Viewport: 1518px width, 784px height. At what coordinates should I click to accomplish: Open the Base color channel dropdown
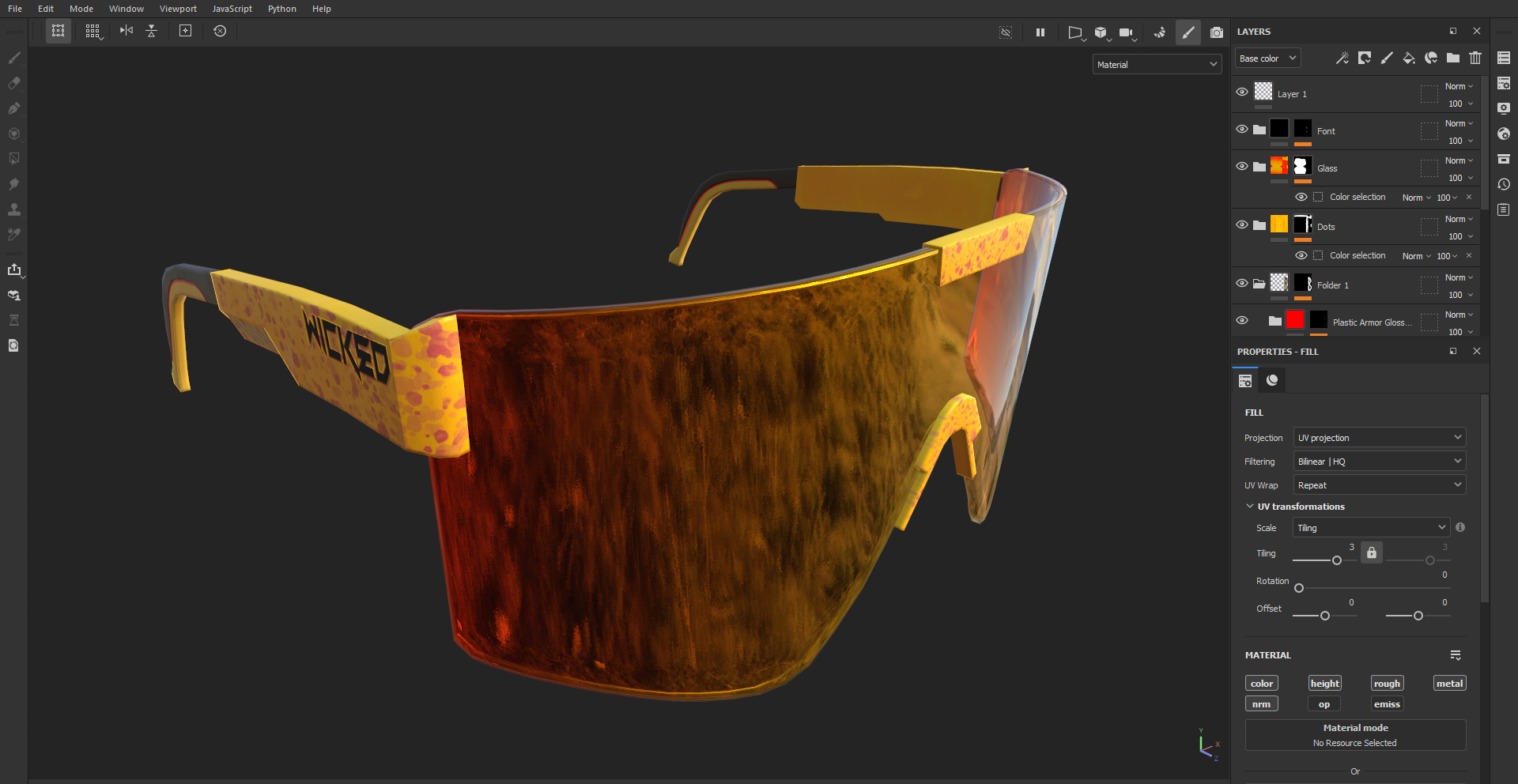pyautogui.click(x=1267, y=58)
